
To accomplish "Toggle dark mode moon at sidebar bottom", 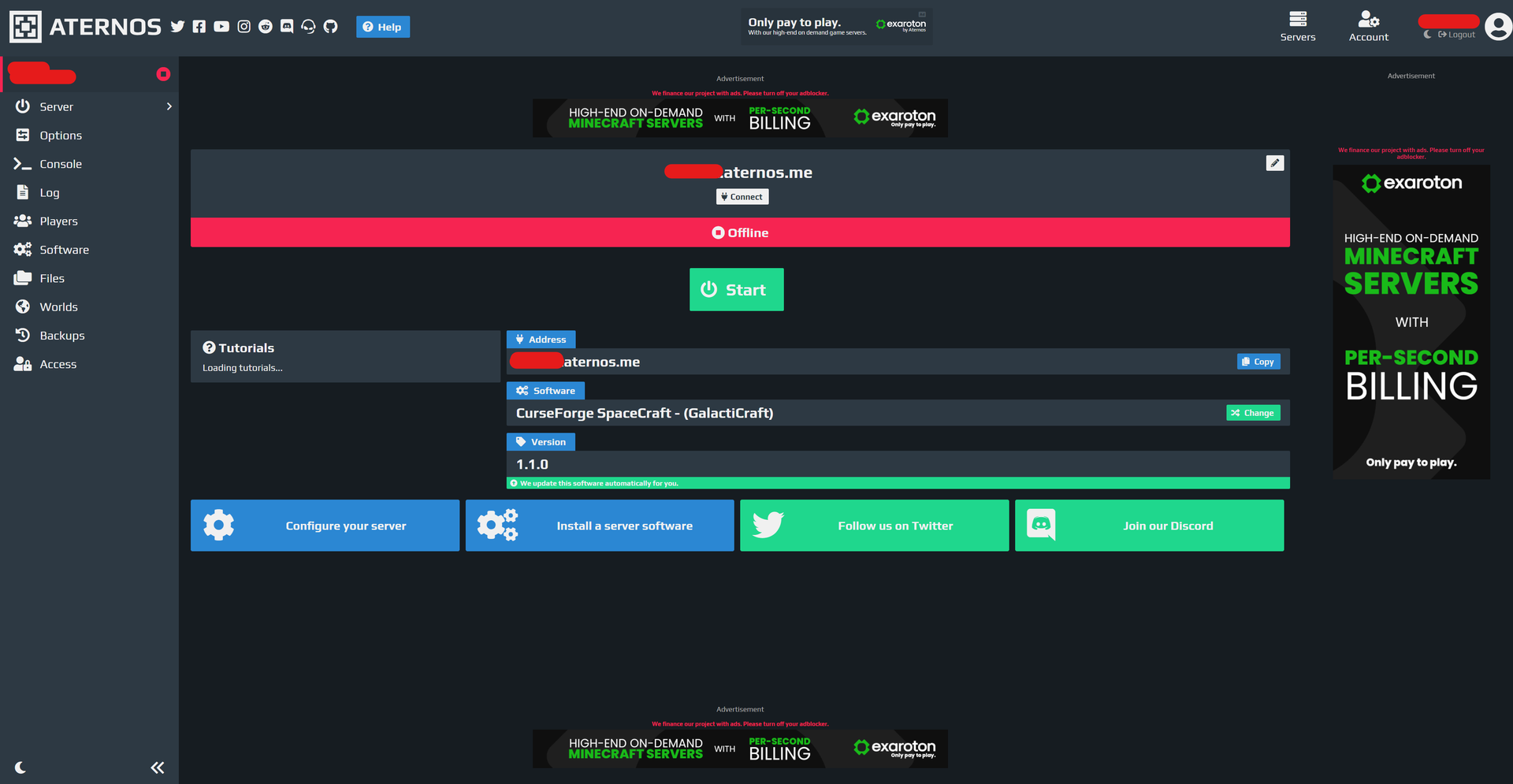I will coord(20,767).
